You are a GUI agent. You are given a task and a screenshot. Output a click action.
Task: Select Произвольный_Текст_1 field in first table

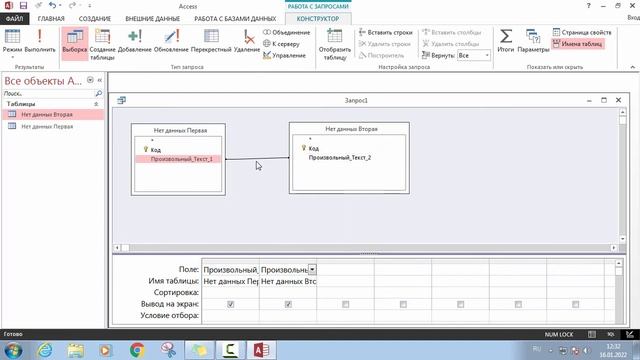[x=179, y=159]
